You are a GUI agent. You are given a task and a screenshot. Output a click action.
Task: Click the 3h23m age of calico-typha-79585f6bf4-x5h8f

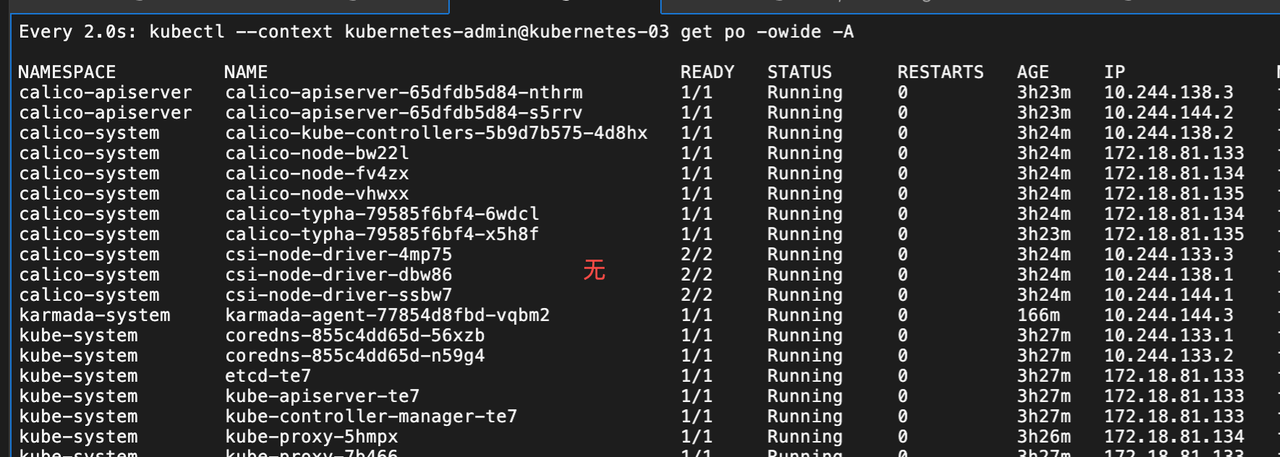pos(1044,234)
